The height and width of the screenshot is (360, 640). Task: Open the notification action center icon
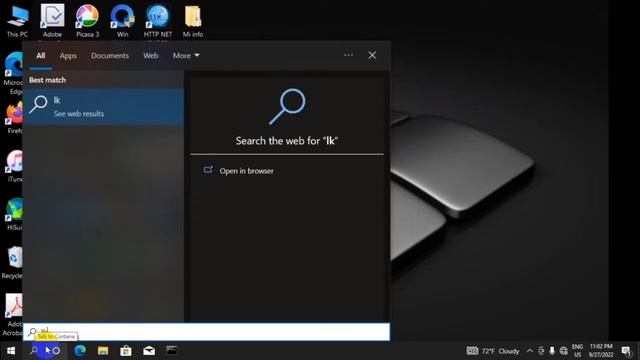pyautogui.click(x=626, y=351)
